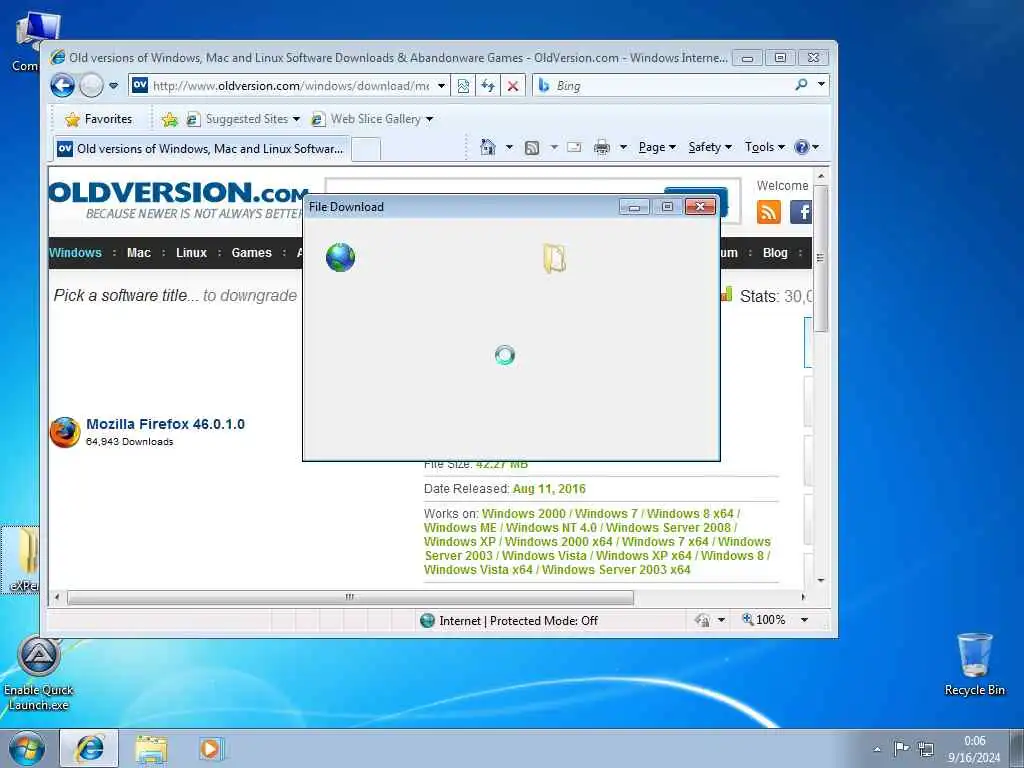This screenshot has width=1024, height=768.
Task: Click the Facebook icon on page
Action: [801, 212]
